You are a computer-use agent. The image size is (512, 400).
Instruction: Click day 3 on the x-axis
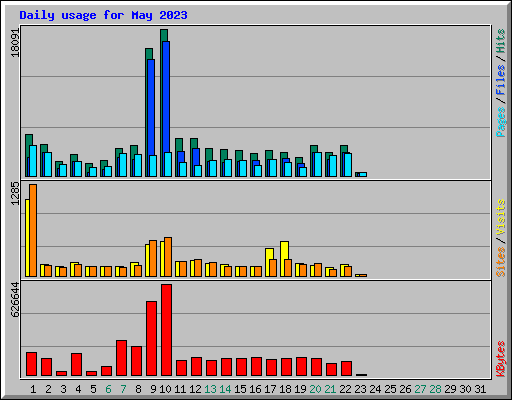(x=63, y=389)
